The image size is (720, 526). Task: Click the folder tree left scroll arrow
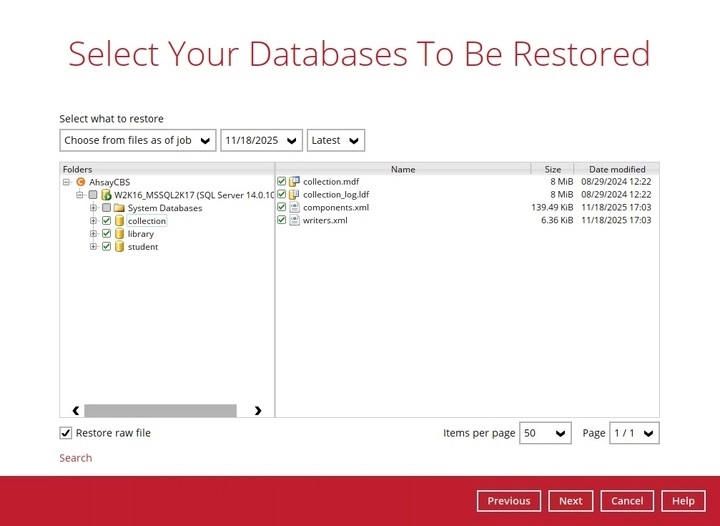(x=76, y=410)
